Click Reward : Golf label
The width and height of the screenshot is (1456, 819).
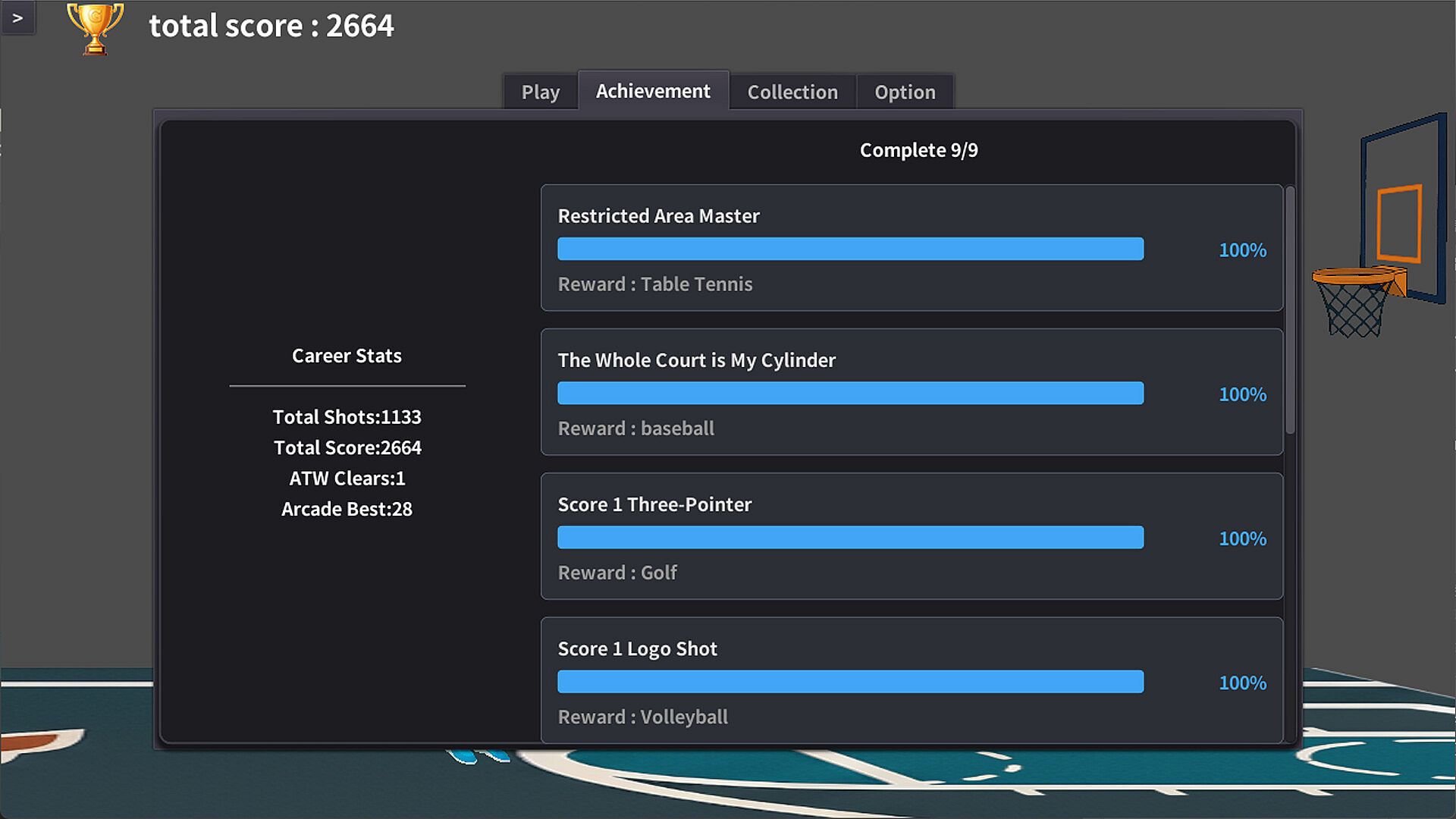point(617,572)
